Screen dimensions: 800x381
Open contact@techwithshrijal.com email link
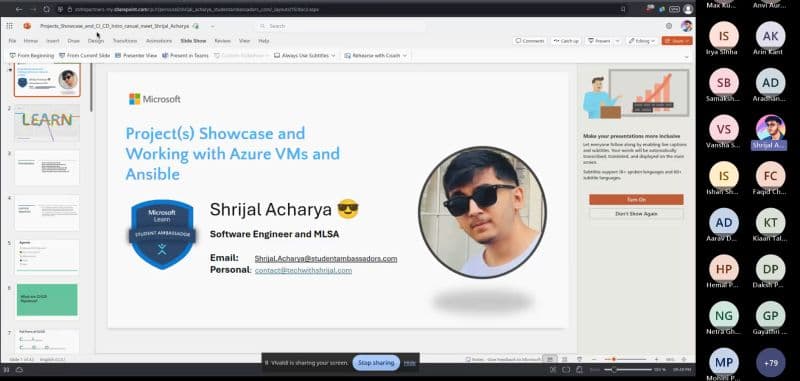pyautogui.click(x=303, y=270)
